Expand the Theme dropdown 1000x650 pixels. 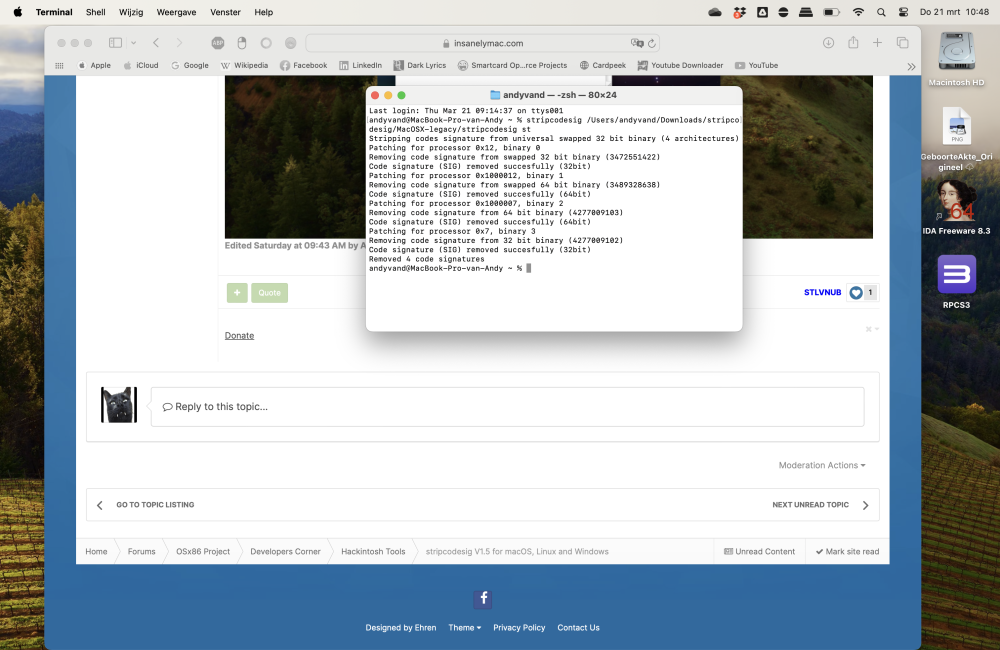(x=464, y=628)
